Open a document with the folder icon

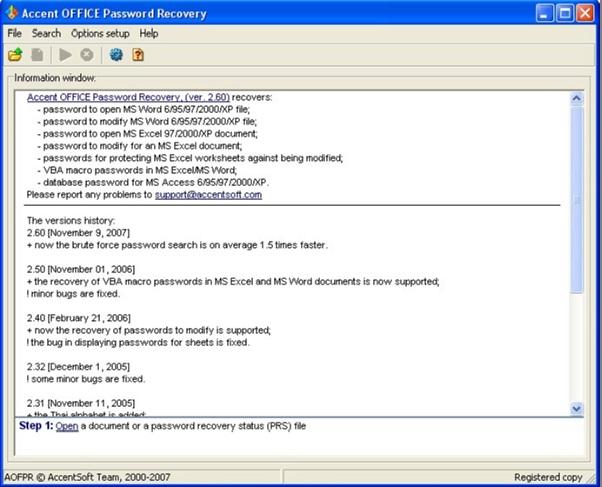click(x=16, y=55)
